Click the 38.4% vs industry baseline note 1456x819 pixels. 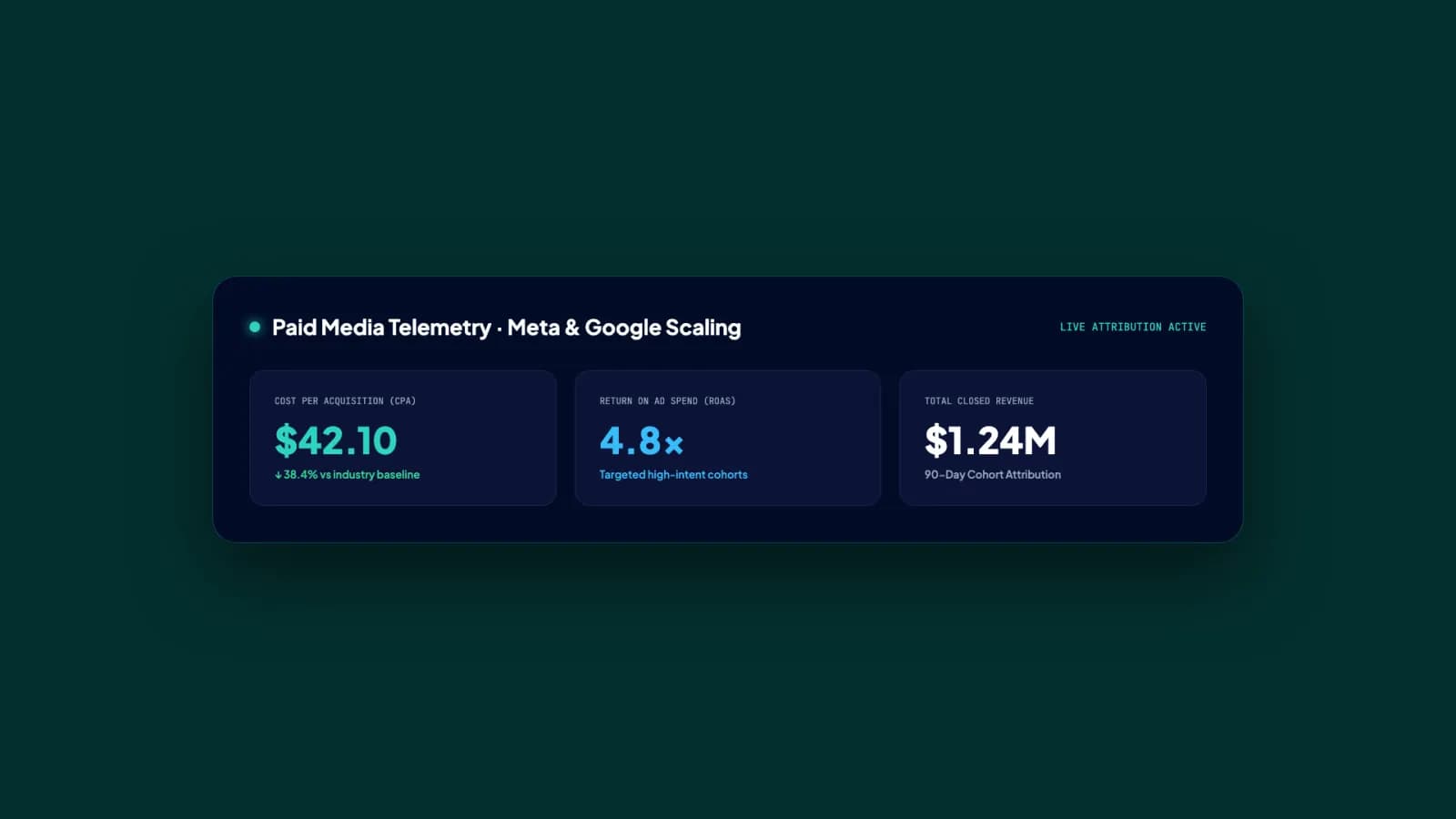(x=347, y=474)
